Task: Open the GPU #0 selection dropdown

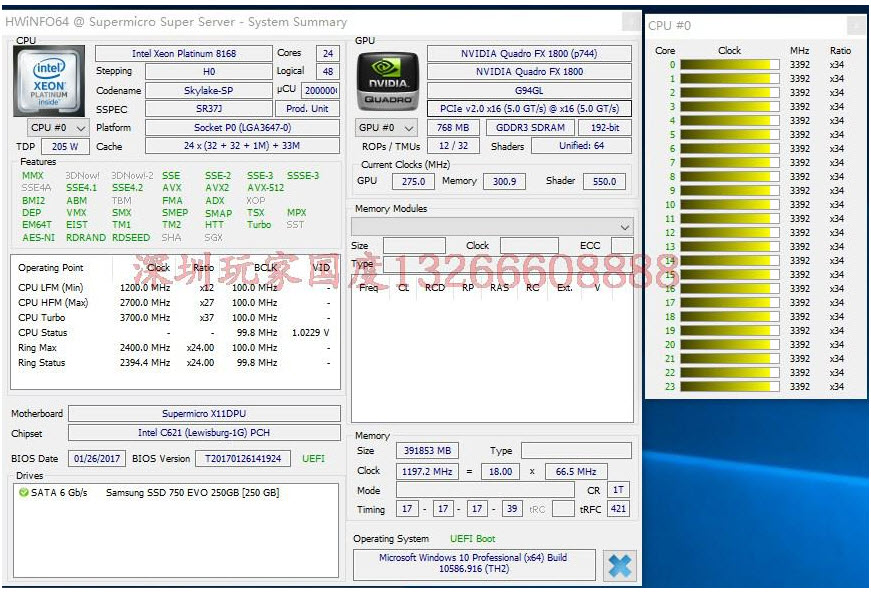Action: point(385,127)
